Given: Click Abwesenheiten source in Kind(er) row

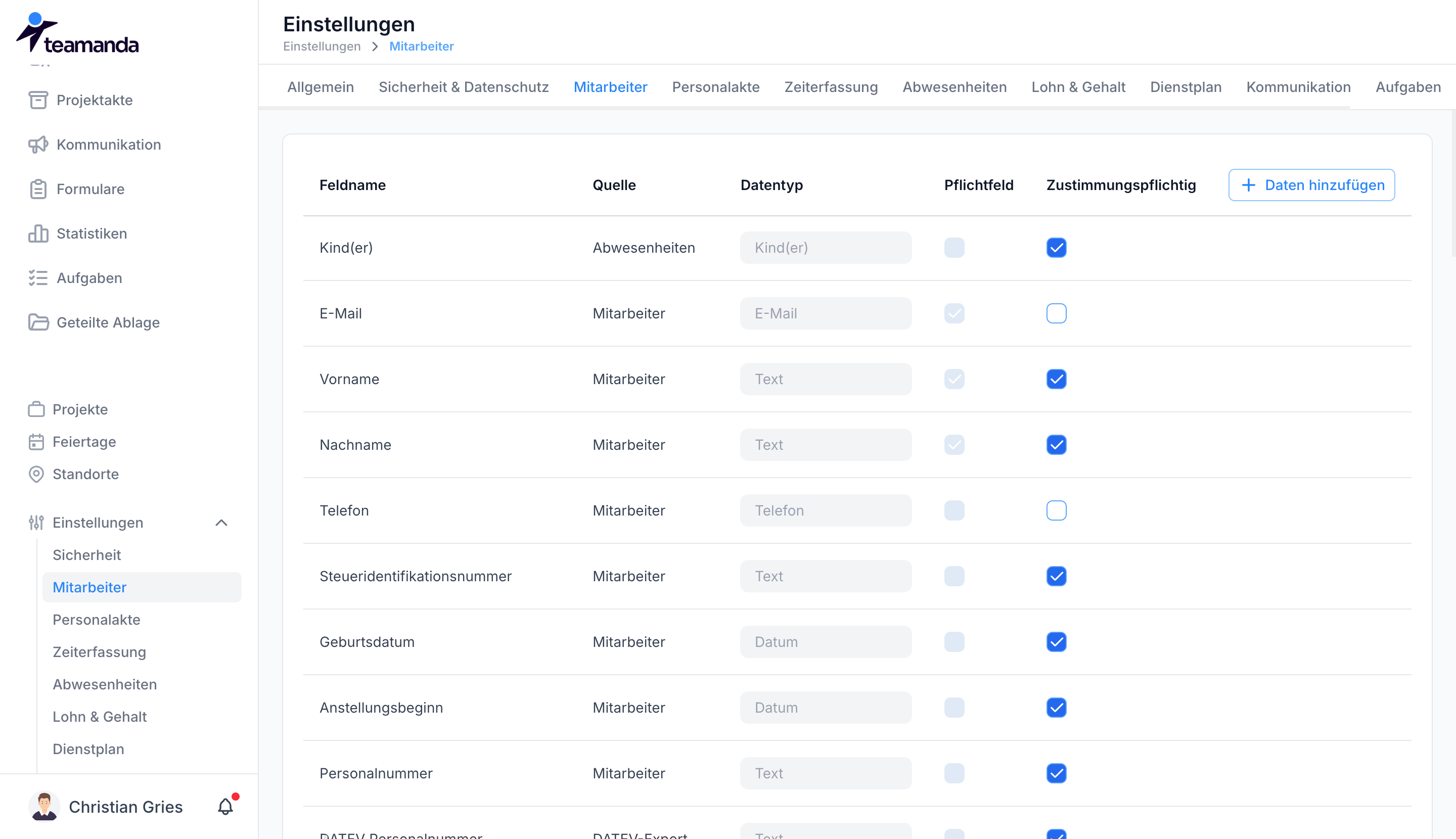Looking at the screenshot, I should point(643,247).
